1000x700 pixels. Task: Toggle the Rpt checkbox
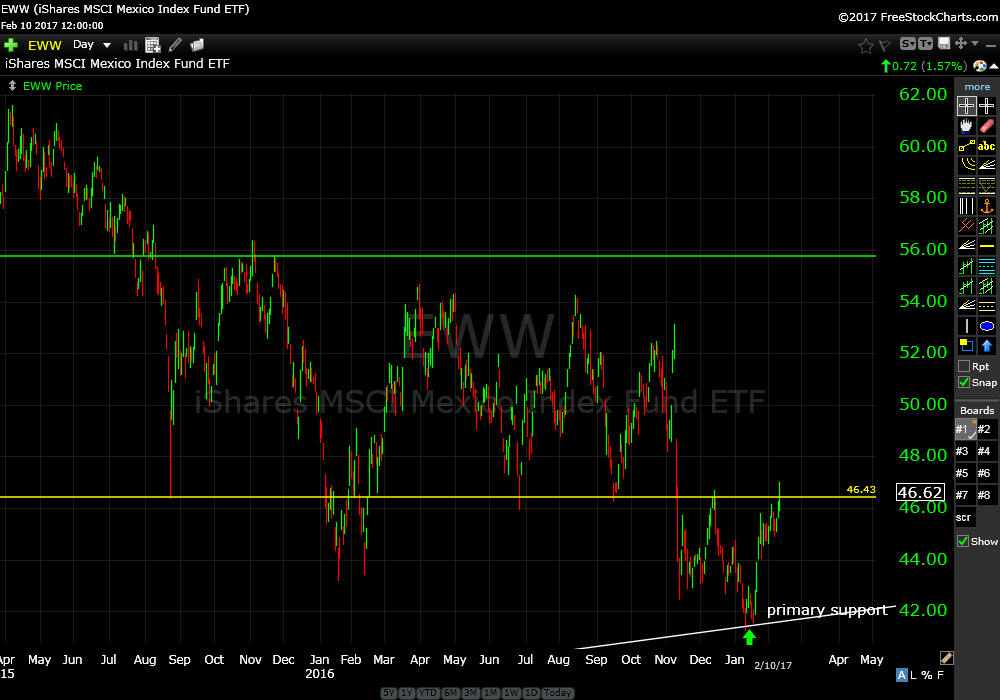(x=964, y=367)
